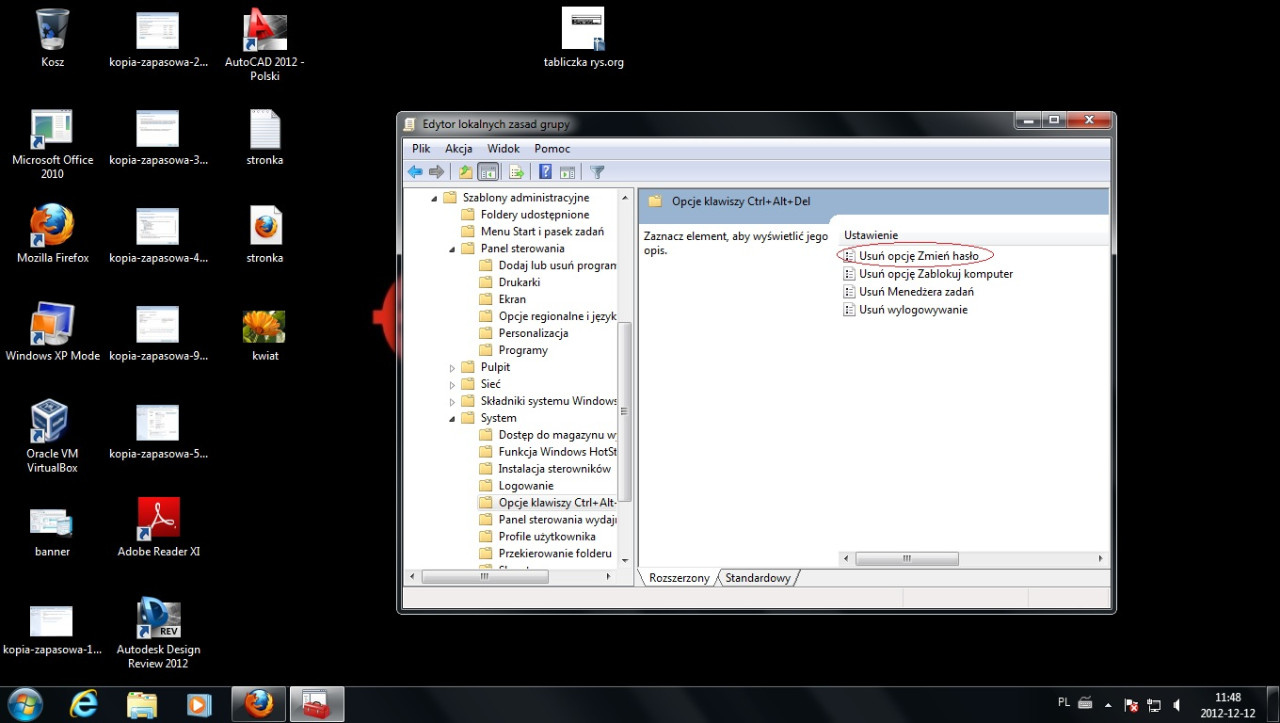The height and width of the screenshot is (723, 1280).
Task: Click the tree pane vertical scrollbar thumb
Action: pos(625,410)
